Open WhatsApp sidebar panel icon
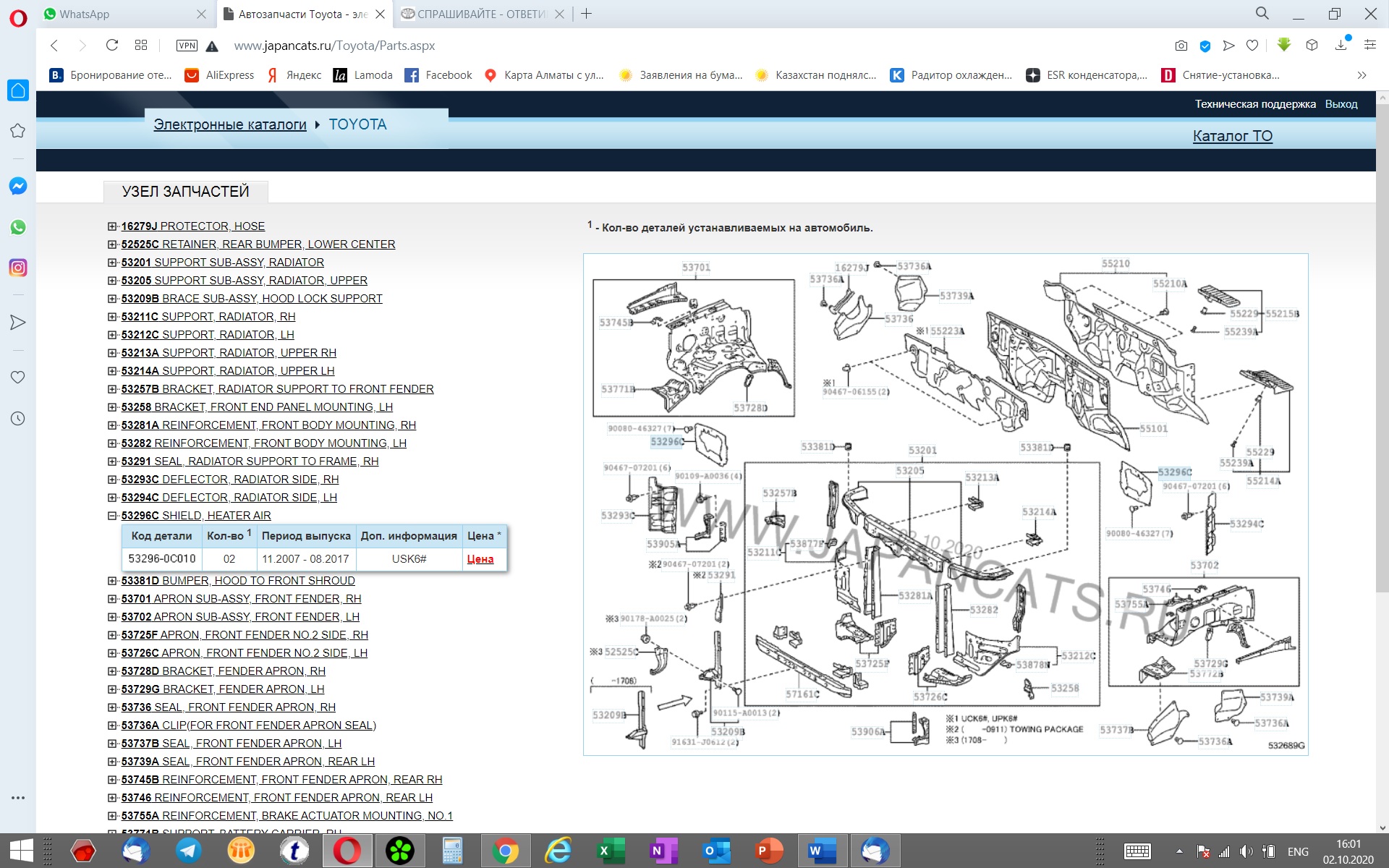The image size is (1389, 868). point(18,227)
